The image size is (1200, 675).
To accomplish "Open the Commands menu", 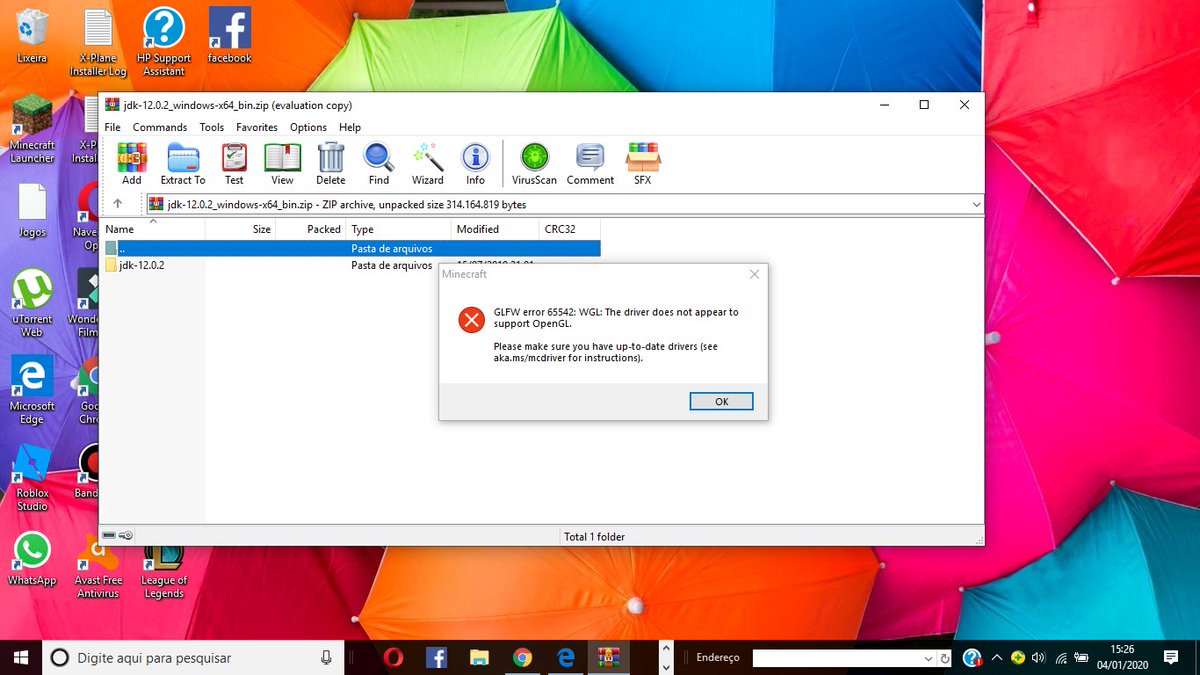I will [160, 127].
